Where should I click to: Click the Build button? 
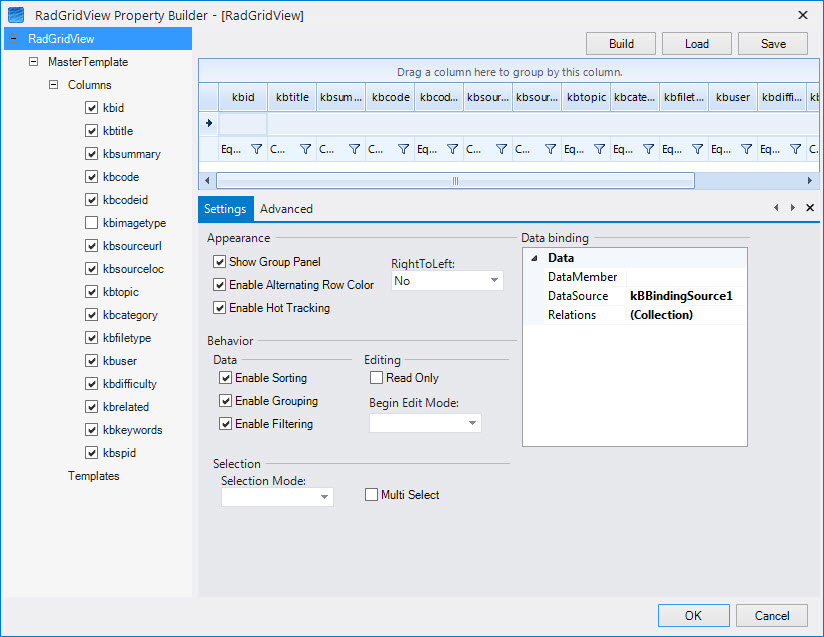pos(621,44)
